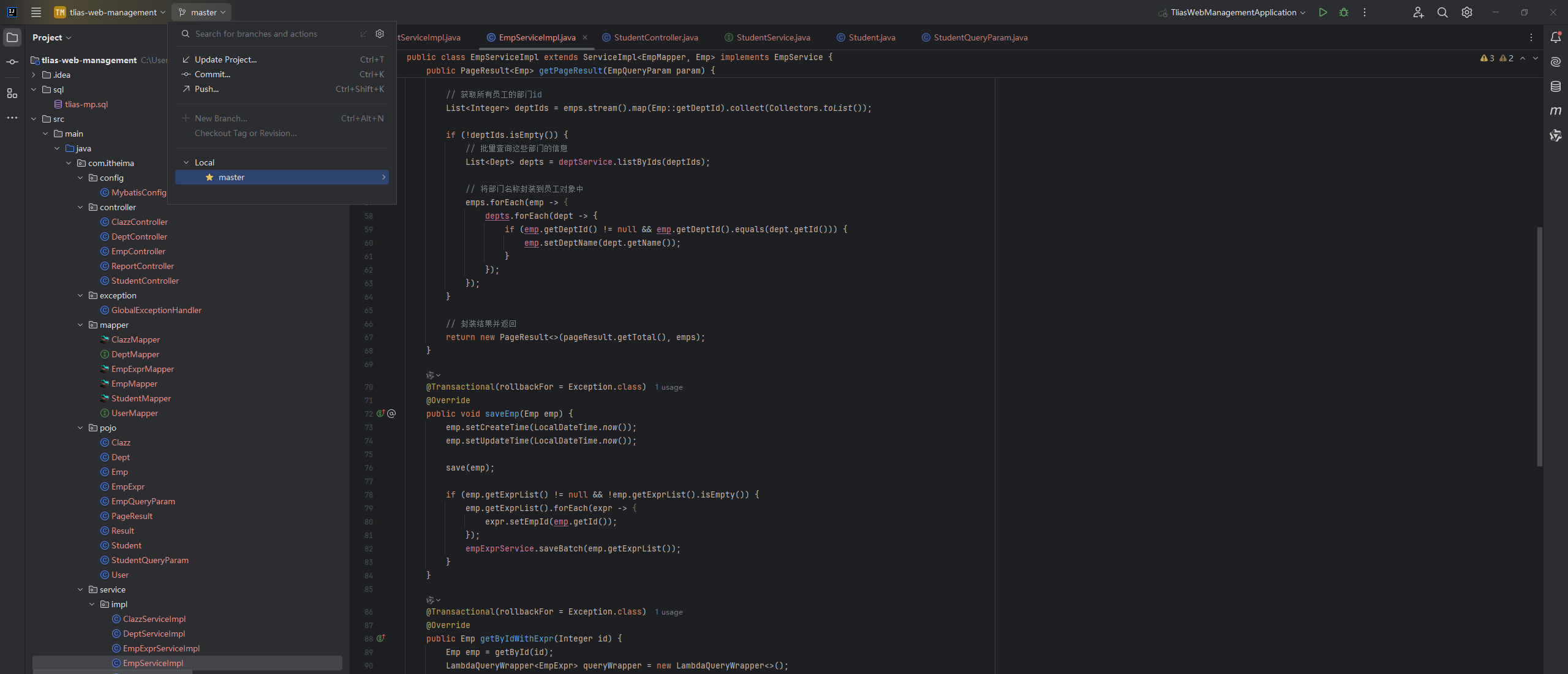Expand the .idea folder
Viewport: 1568px width, 674px height.
pyautogui.click(x=34, y=75)
